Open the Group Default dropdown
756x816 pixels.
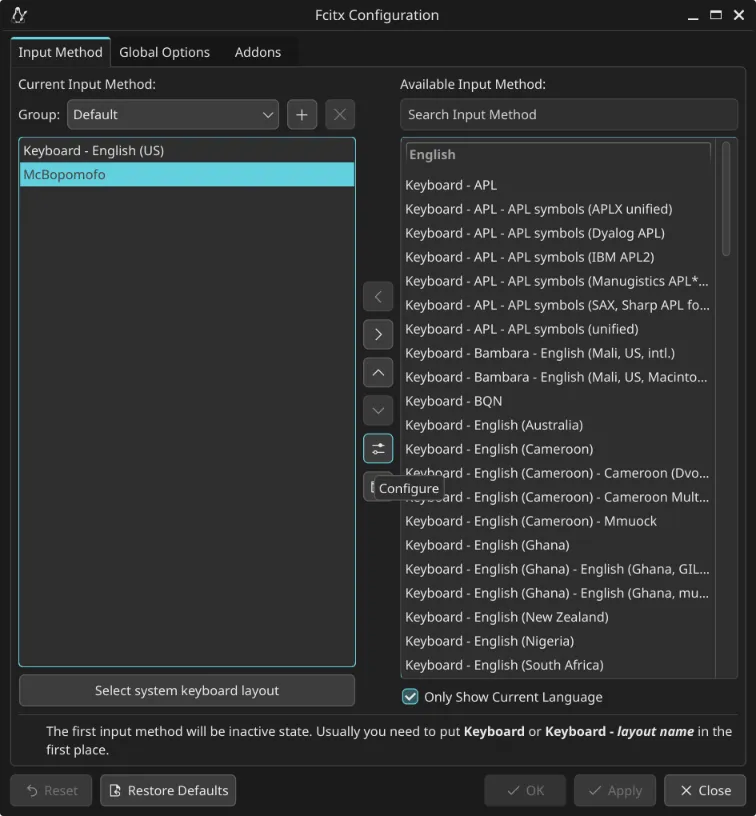173,114
